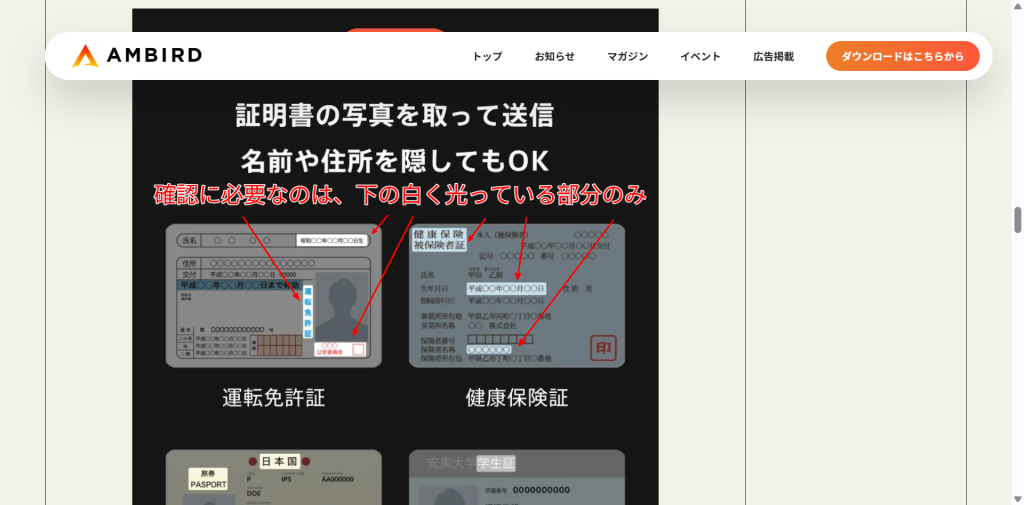
Task: Click the student ID card illustration
Action: click(517, 477)
